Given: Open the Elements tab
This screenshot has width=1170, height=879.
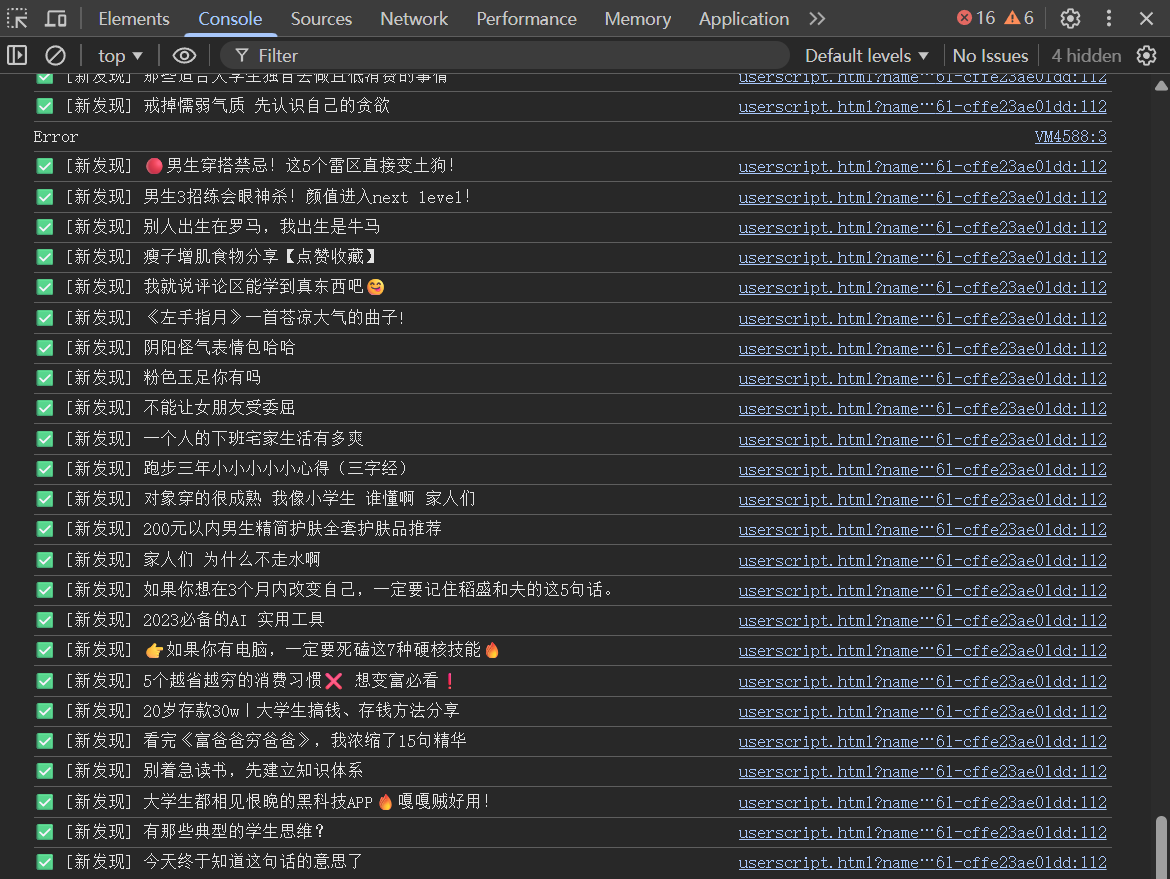Looking at the screenshot, I should pyautogui.click(x=134, y=18).
